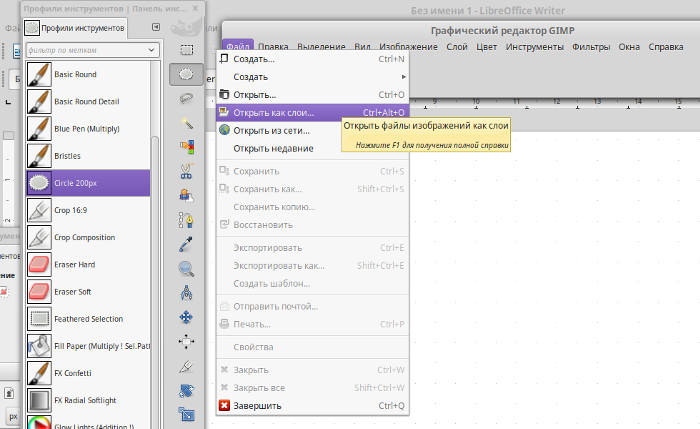The width and height of the screenshot is (700, 429).
Task: Select the Free Select lasso tool
Action: click(x=187, y=98)
